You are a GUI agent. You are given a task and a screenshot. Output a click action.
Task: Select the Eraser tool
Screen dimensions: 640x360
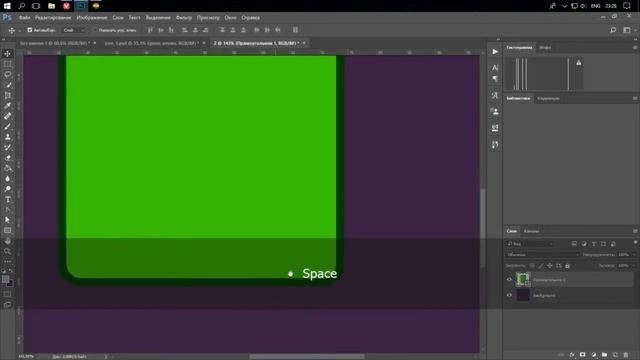tap(7, 158)
